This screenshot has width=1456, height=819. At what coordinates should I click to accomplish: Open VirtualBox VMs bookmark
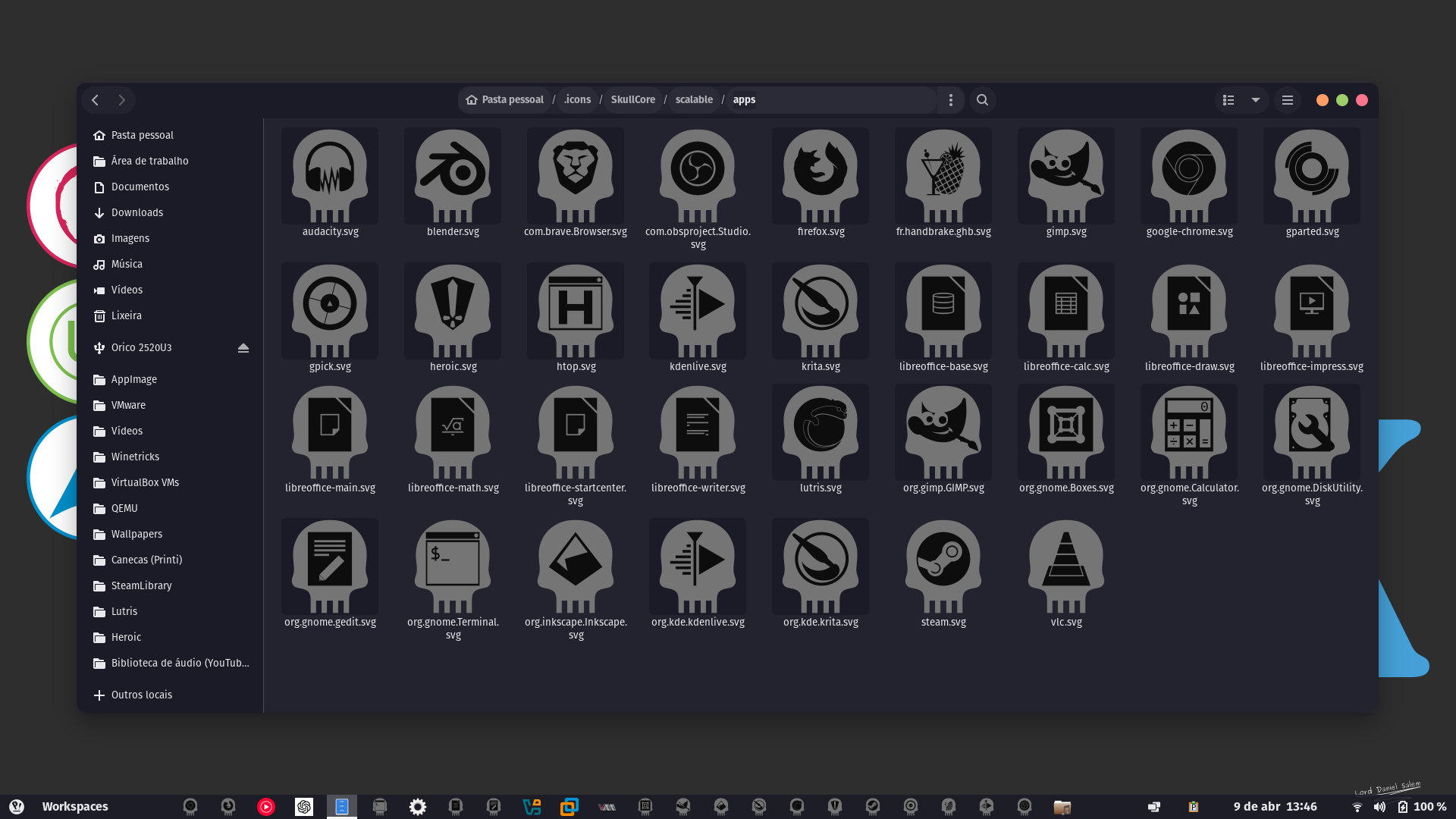tap(171, 482)
